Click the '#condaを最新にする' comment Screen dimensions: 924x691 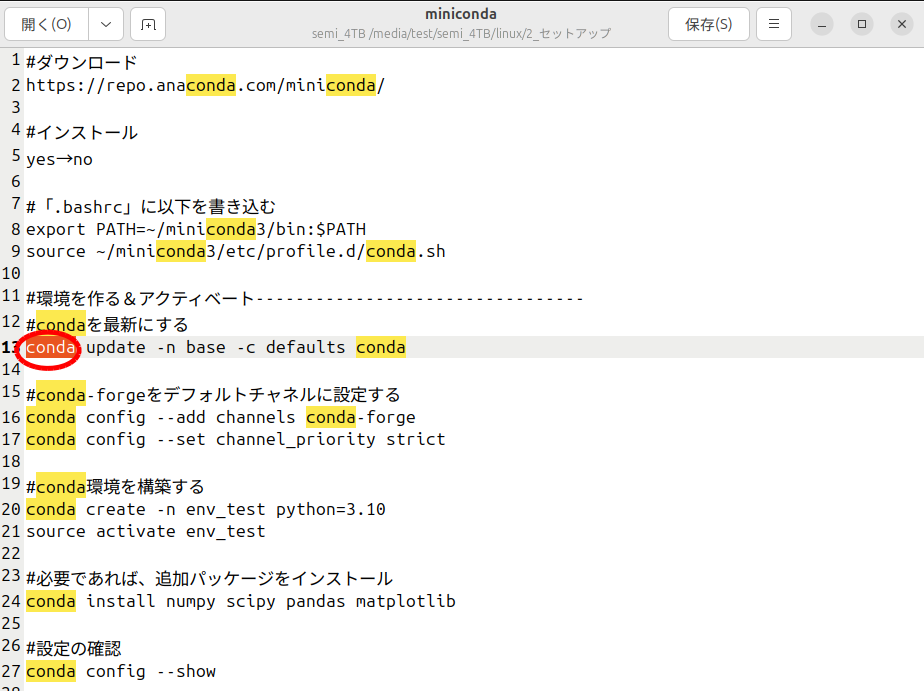click(107, 325)
